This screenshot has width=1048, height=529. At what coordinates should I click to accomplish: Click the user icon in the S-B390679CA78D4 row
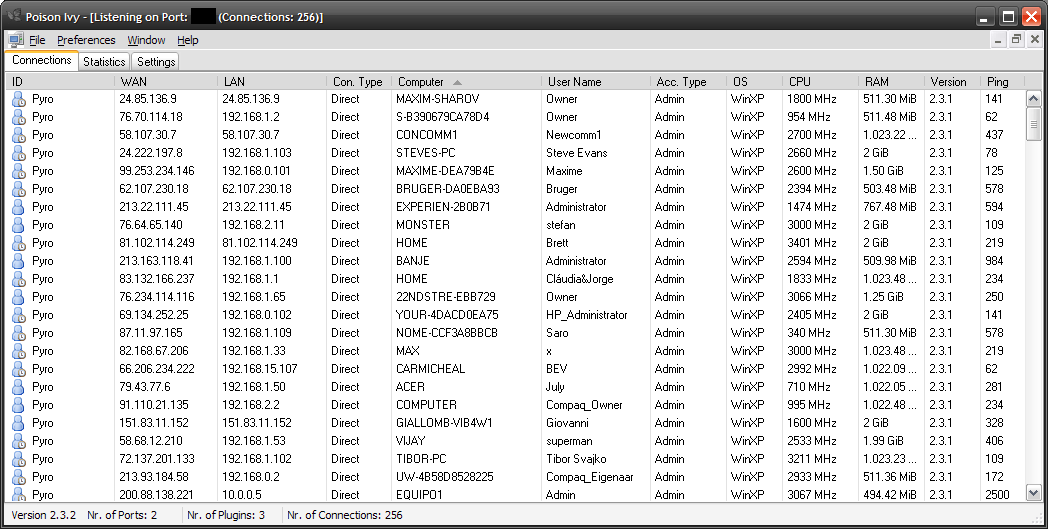tap(19, 117)
